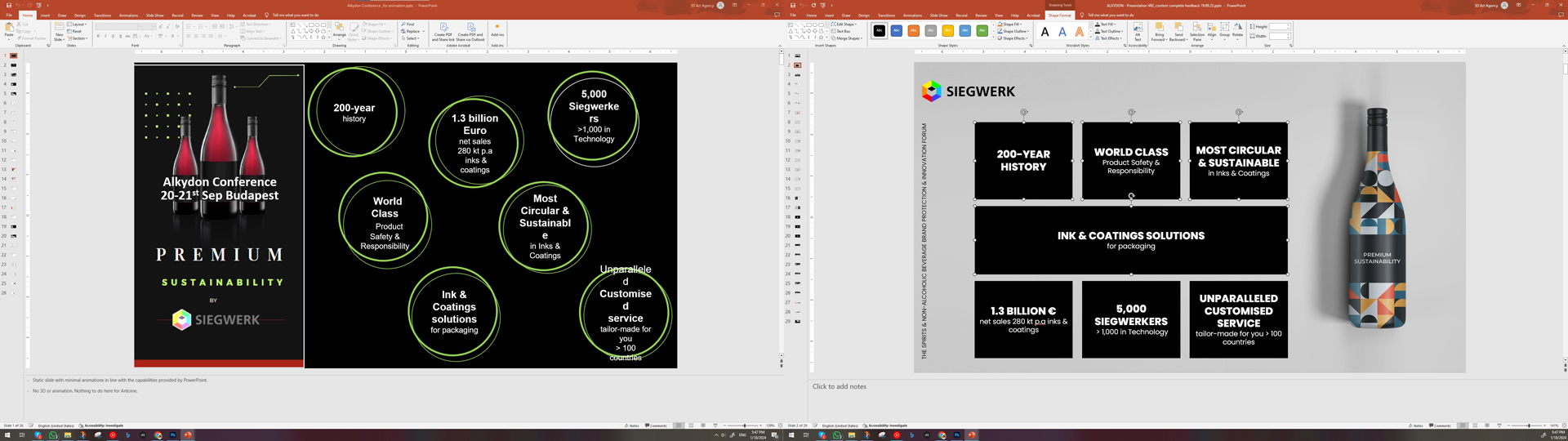
Task: Toggle Comments in the Alkydon Conference window status bar
Action: tap(656, 425)
